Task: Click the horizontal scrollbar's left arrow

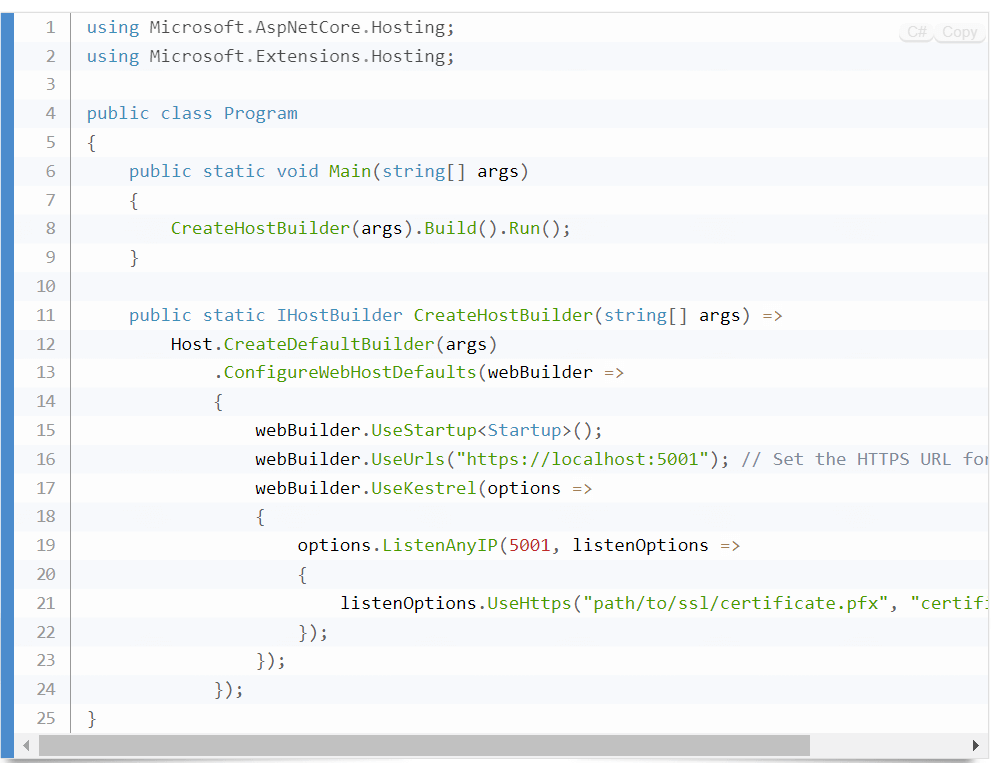Action: [x=26, y=746]
